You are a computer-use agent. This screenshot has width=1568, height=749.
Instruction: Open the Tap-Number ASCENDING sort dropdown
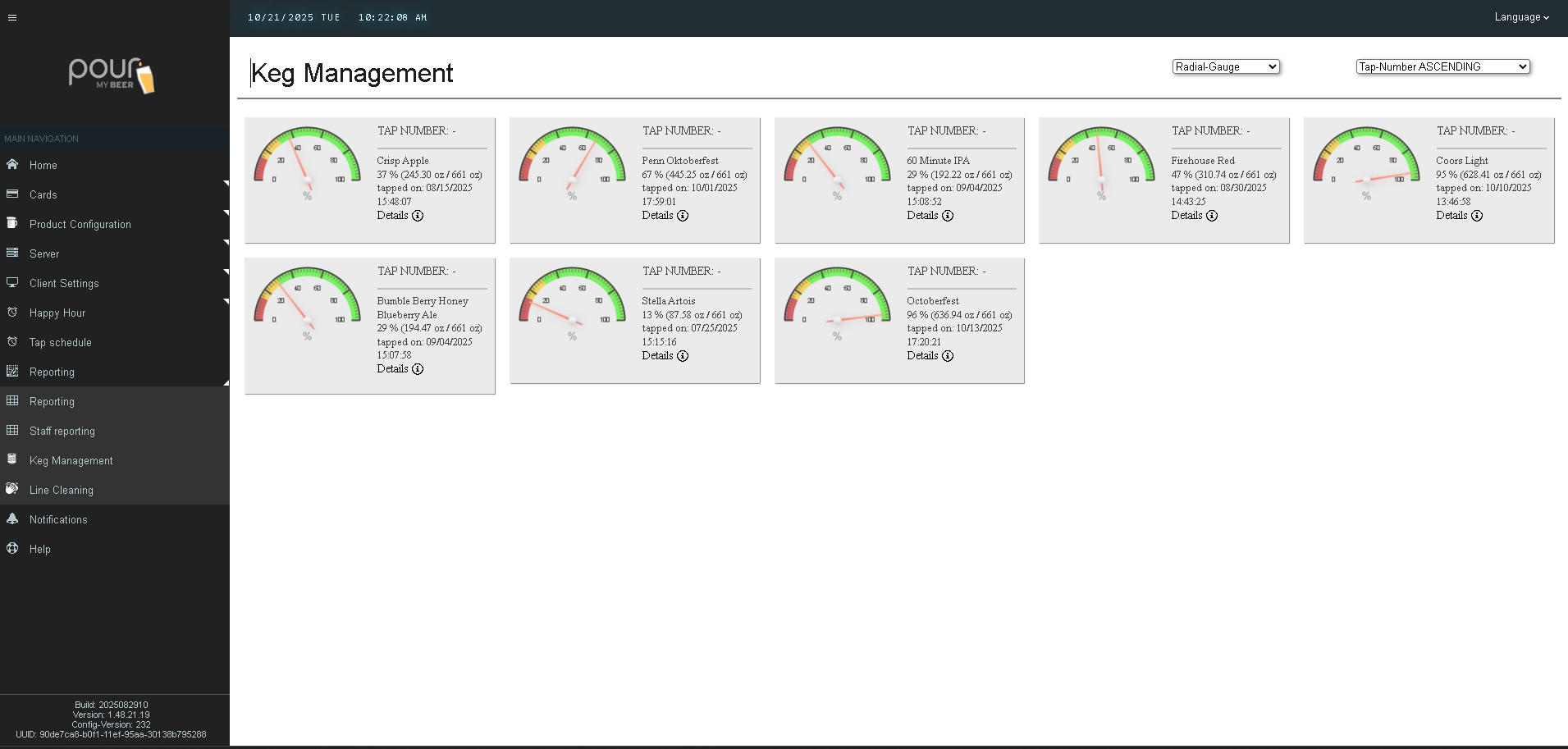click(x=1442, y=67)
